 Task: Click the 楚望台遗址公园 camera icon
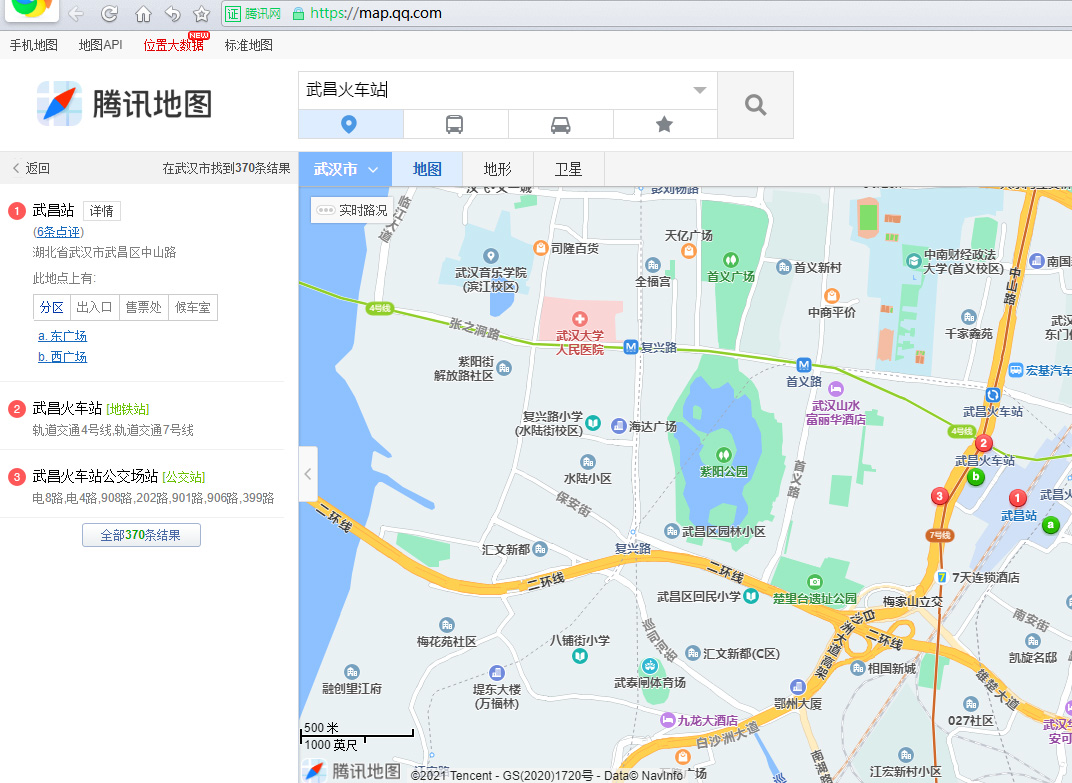click(x=814, y=582)
